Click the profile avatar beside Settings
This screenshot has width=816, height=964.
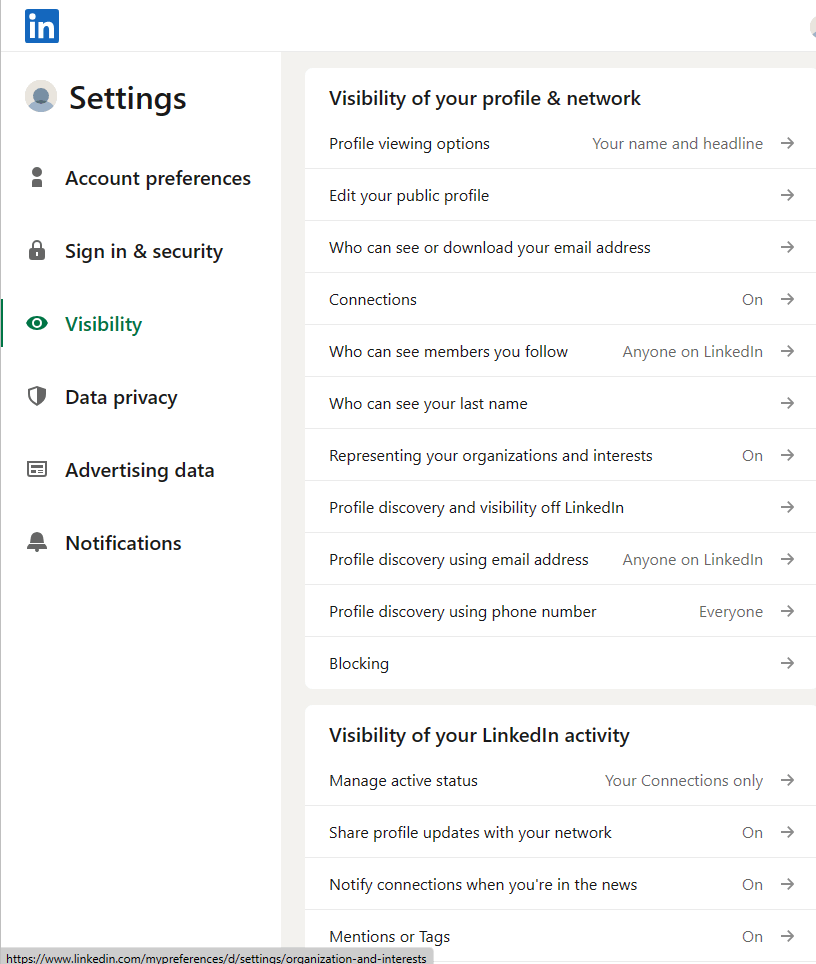[x=41, y=97]
